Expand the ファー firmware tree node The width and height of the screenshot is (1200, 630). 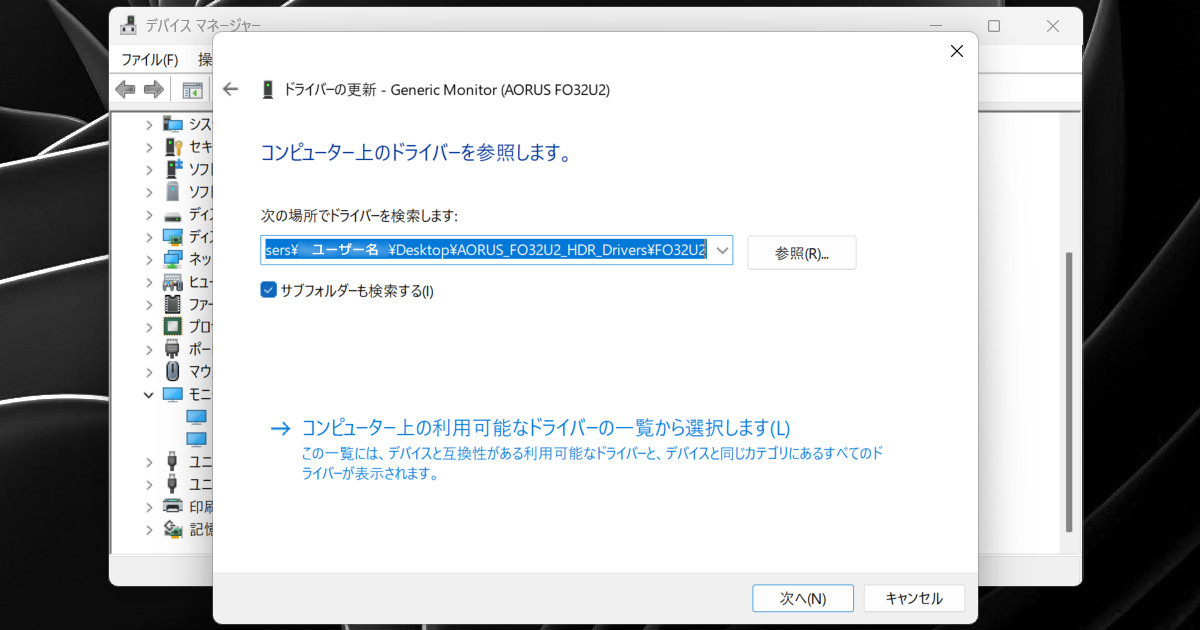pyautogui.click(x=149, y=304)
